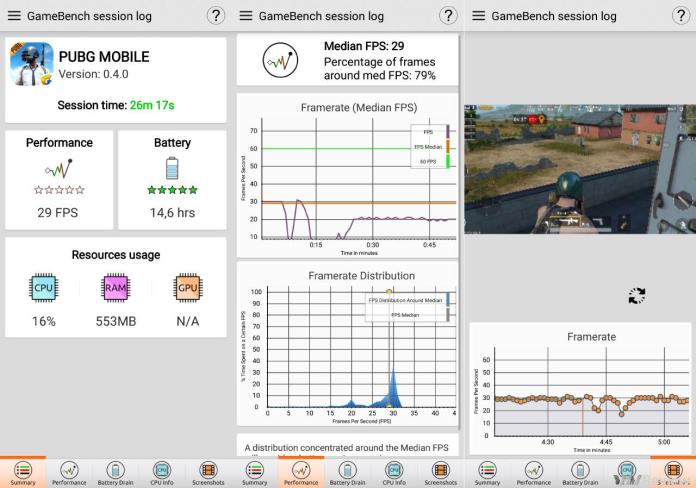The image size is (696, 488).
Task: Open hamburger menu in right panel
Action: (x=478, y=16)
